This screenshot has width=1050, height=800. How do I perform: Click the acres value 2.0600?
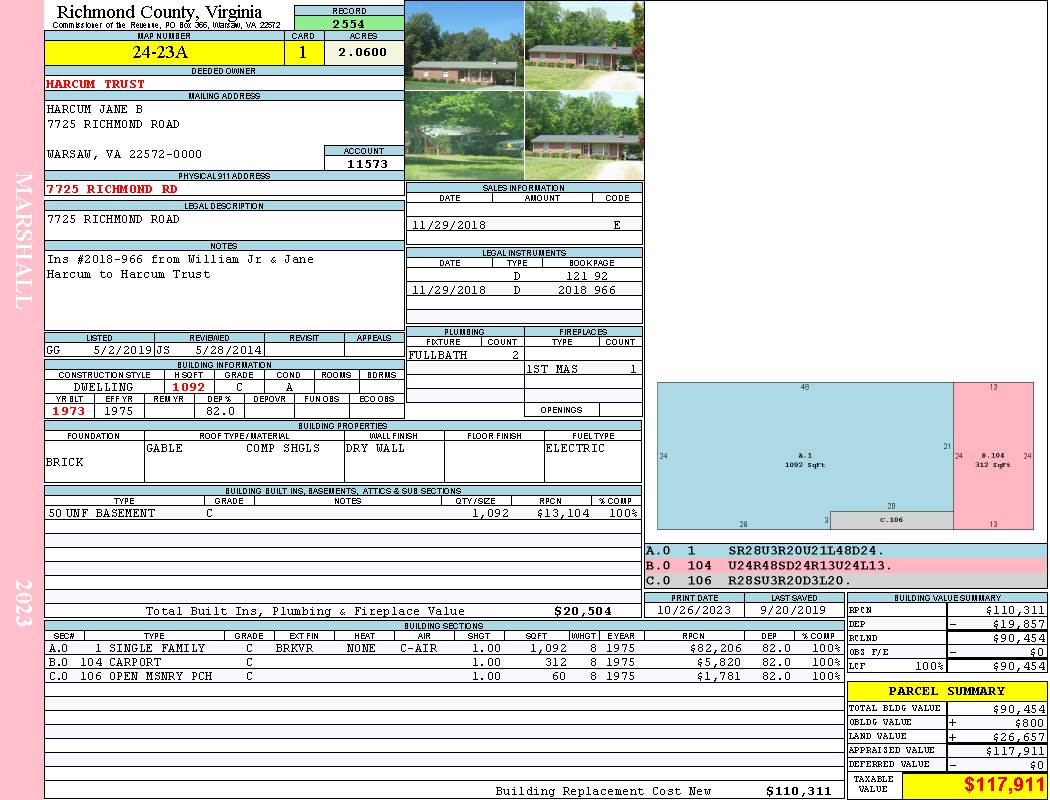click(362, 53)
